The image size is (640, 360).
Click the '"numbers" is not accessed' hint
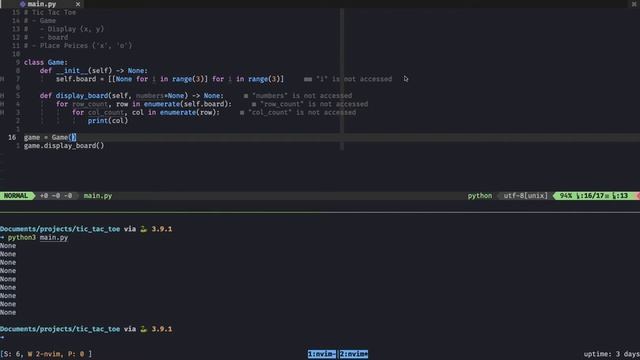click(302, 96)
